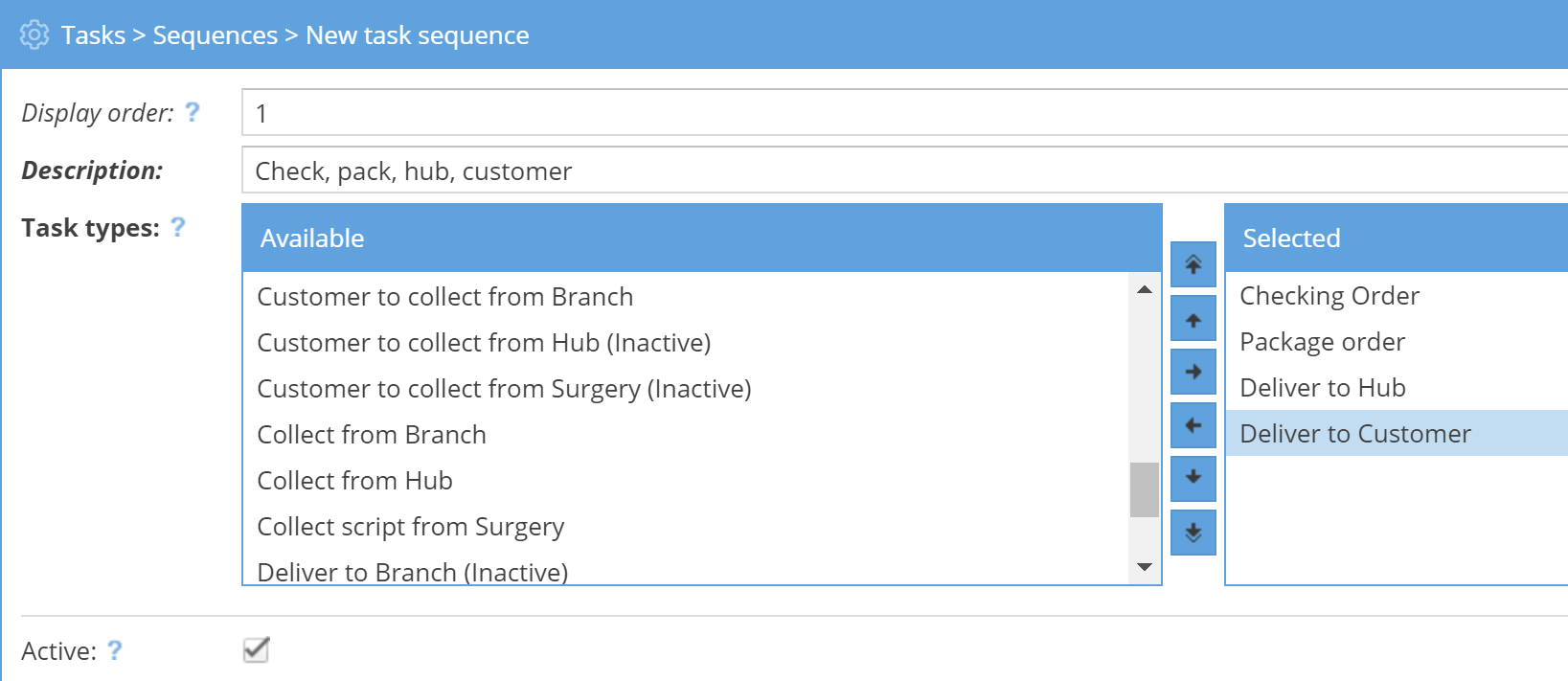Click the settings gear icon in header
This screenshot has width=1568, height=681.
[x=34, y=34]
